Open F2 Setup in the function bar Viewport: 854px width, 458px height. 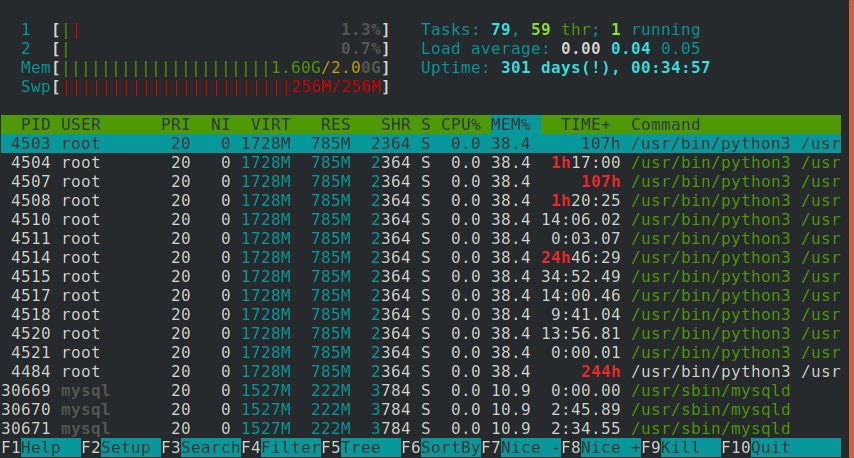121,448
